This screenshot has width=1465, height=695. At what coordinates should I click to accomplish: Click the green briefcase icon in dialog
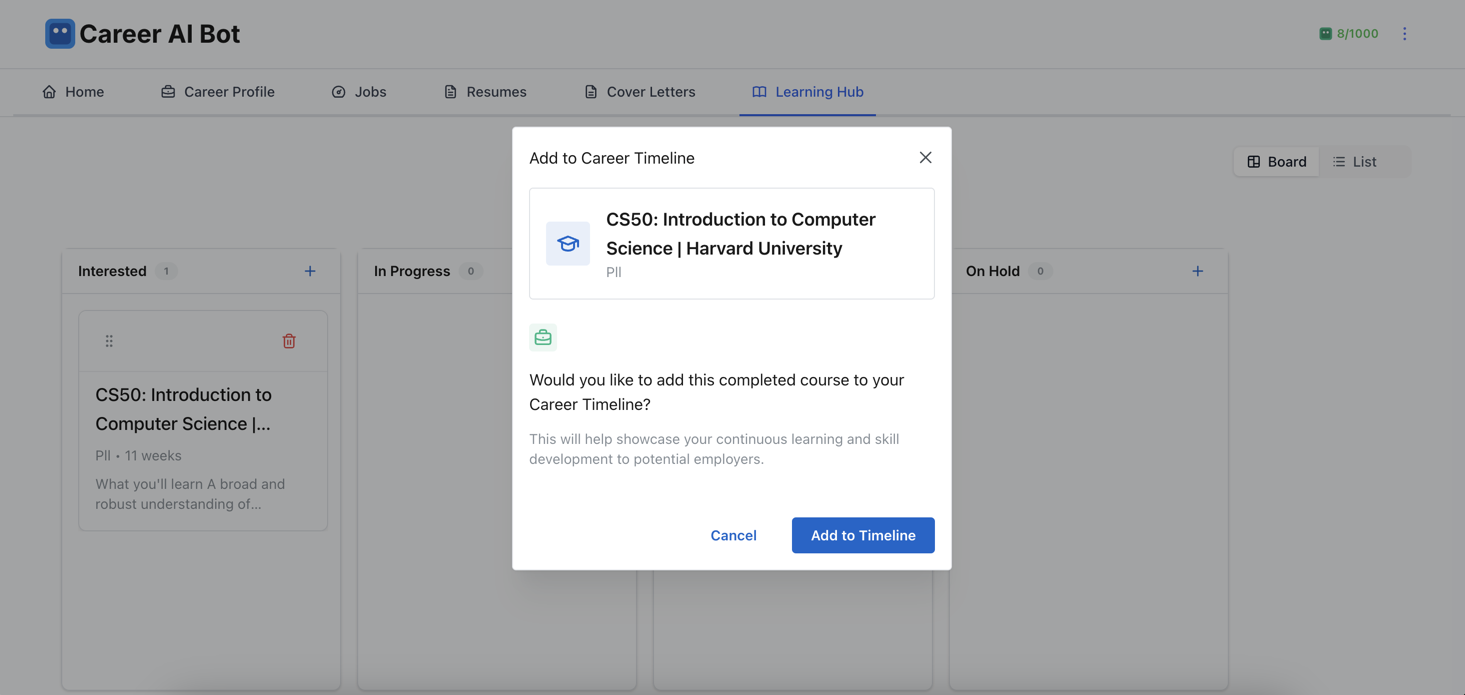543,338
